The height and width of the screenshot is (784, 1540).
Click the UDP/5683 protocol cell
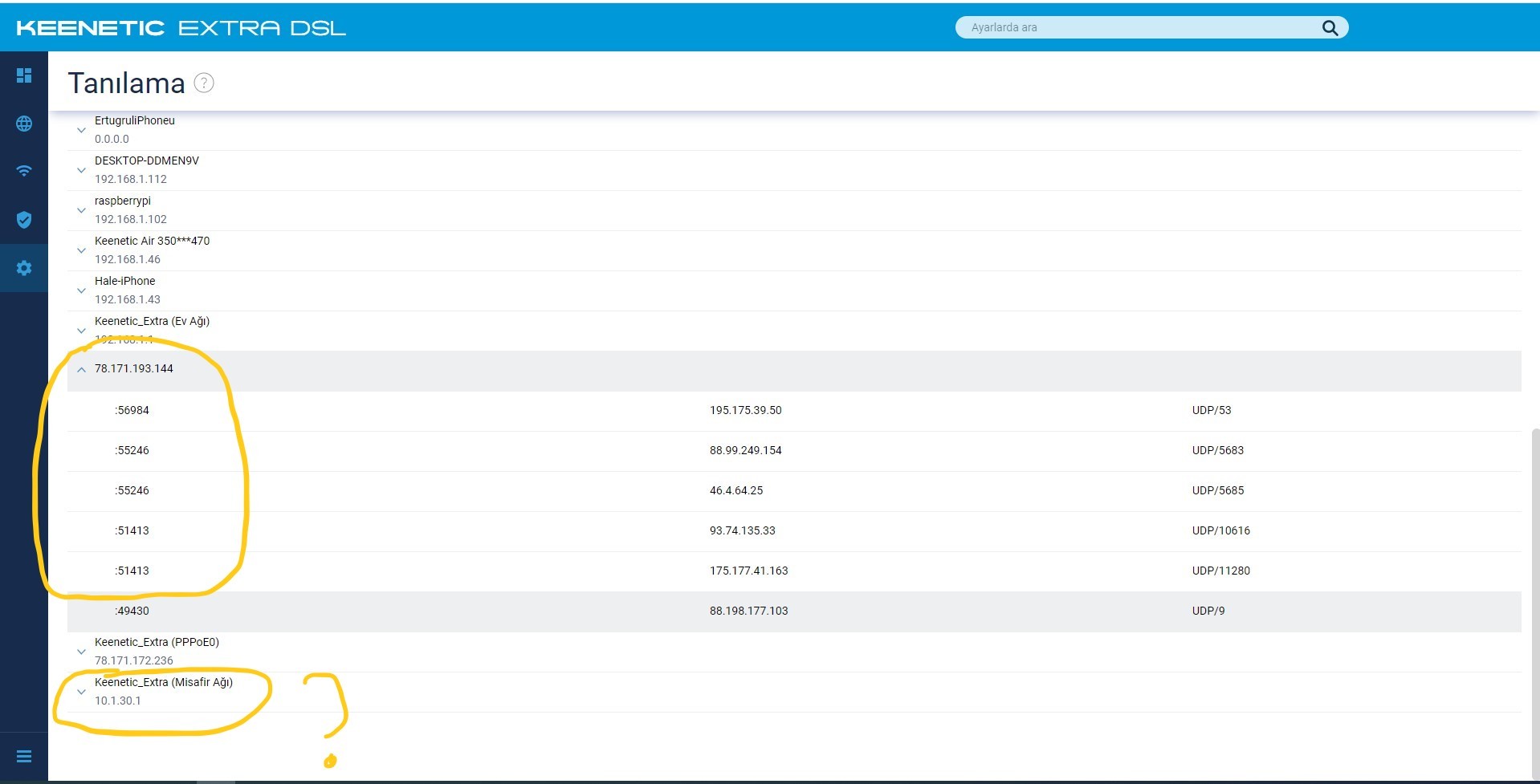tap(1218, 450)
